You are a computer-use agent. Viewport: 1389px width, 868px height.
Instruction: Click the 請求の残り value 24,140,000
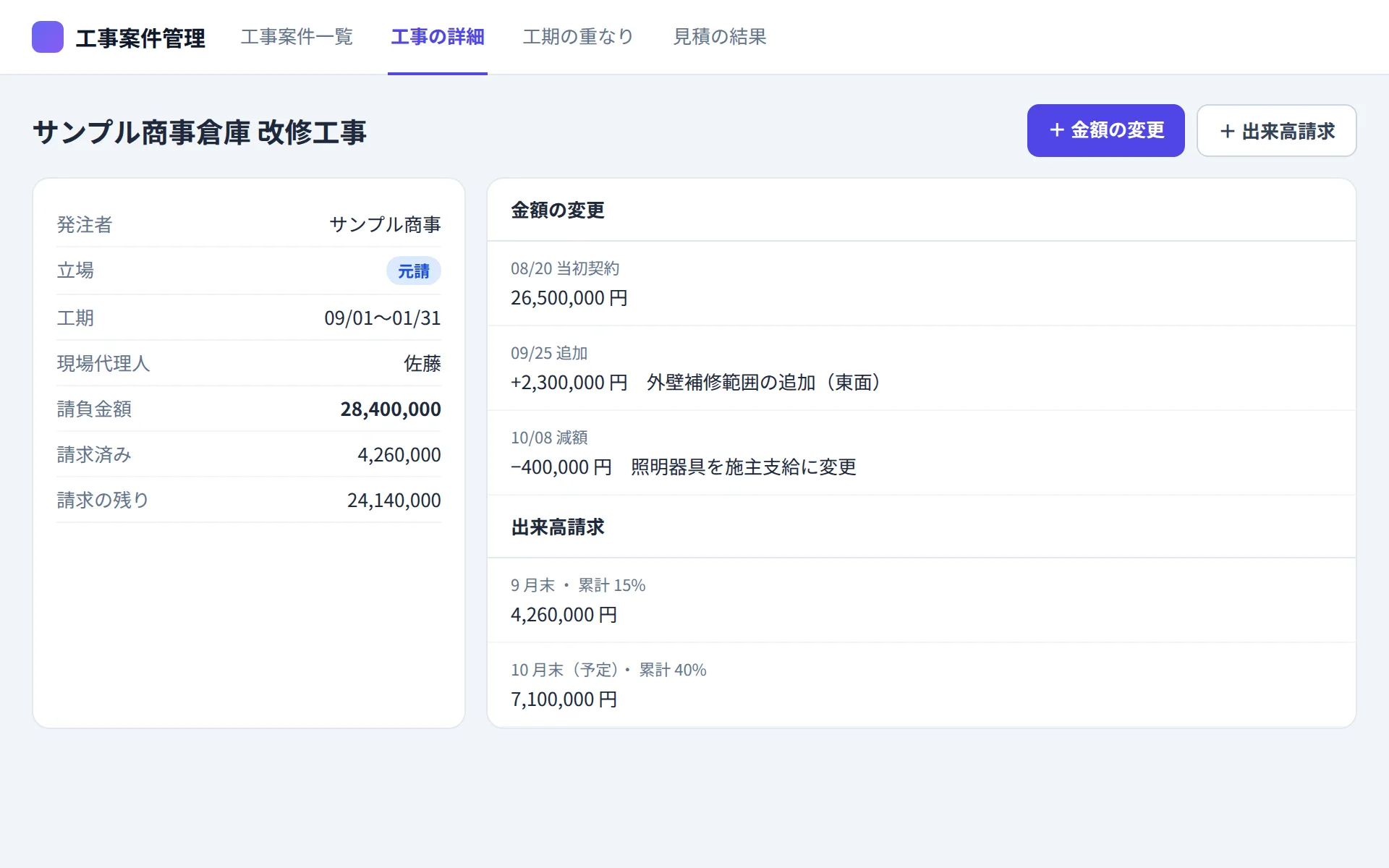point(394,501)
